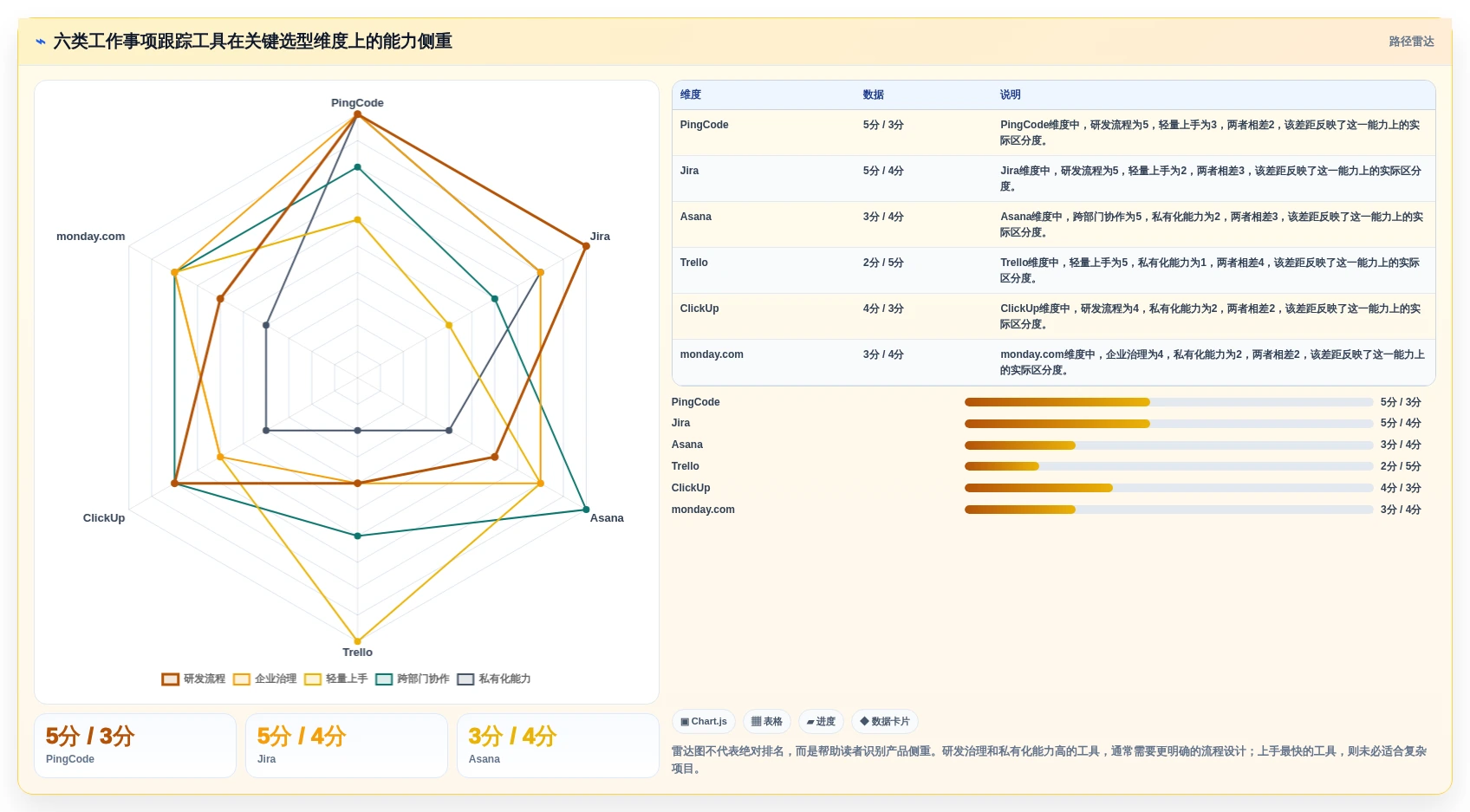
Task: Click the 跨部门协作 data point at Asana axis
Action: coord(586,510)
